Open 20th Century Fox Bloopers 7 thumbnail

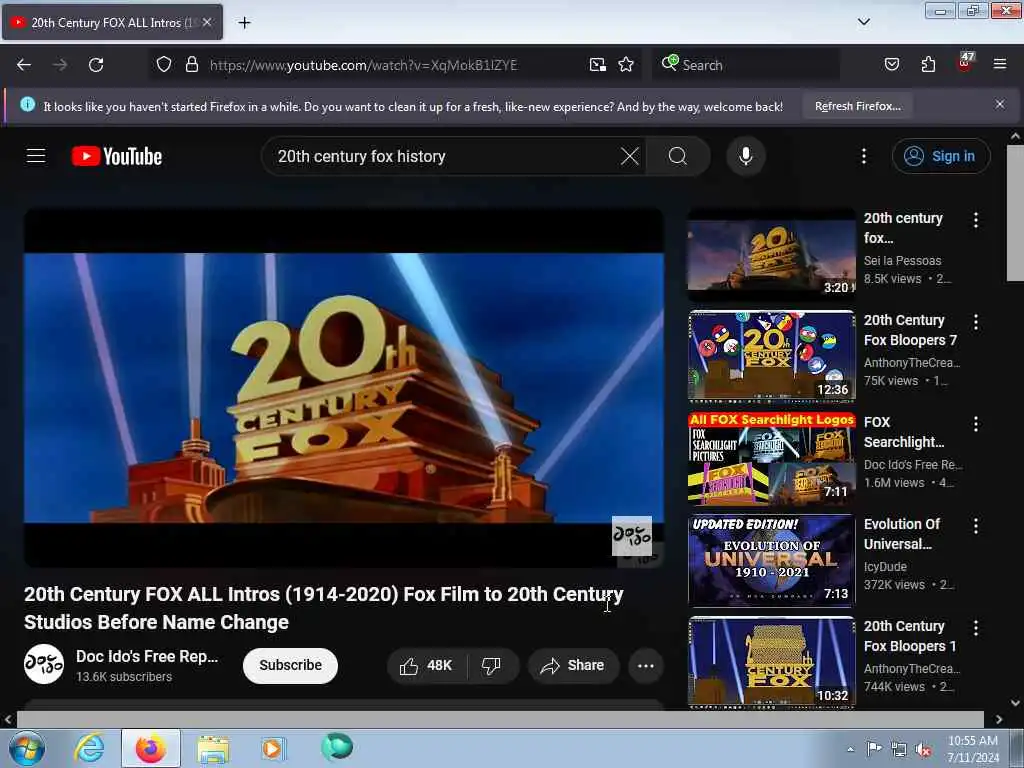pos(772,356)
